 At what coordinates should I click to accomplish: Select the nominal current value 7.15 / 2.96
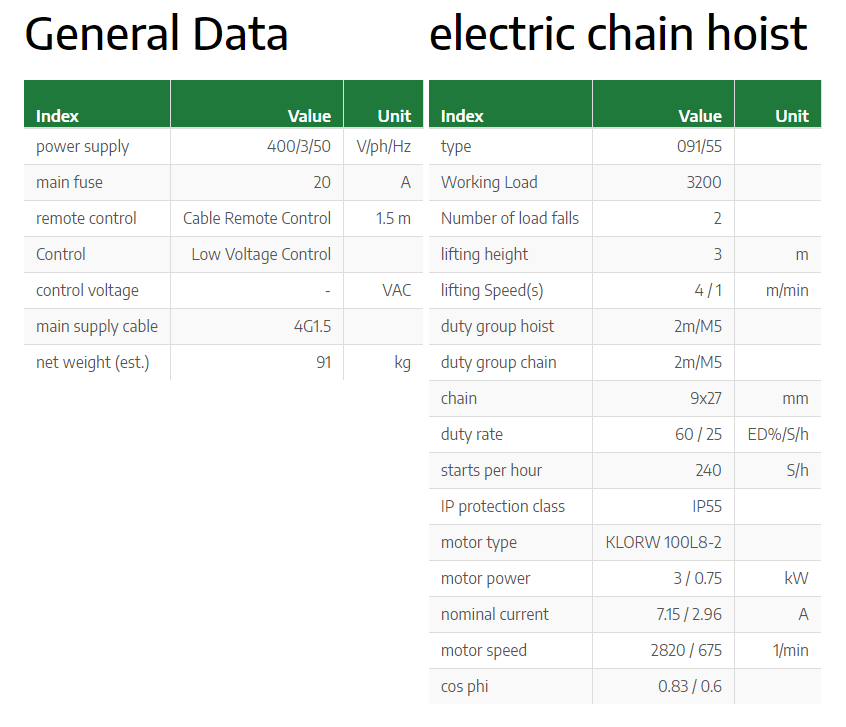pos(689,614)
